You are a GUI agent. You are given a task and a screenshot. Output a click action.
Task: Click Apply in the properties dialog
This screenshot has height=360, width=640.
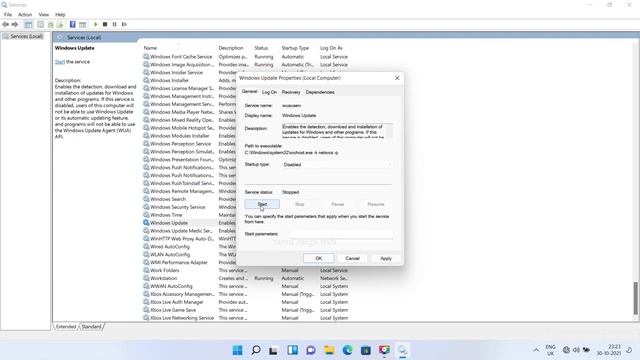click(386, 258)
